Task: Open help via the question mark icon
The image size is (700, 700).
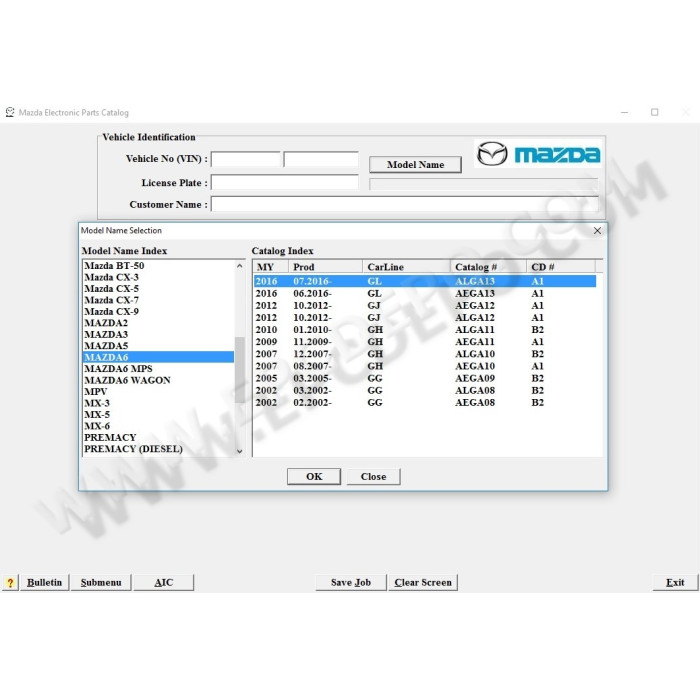Action: click(x=10, y=583)
